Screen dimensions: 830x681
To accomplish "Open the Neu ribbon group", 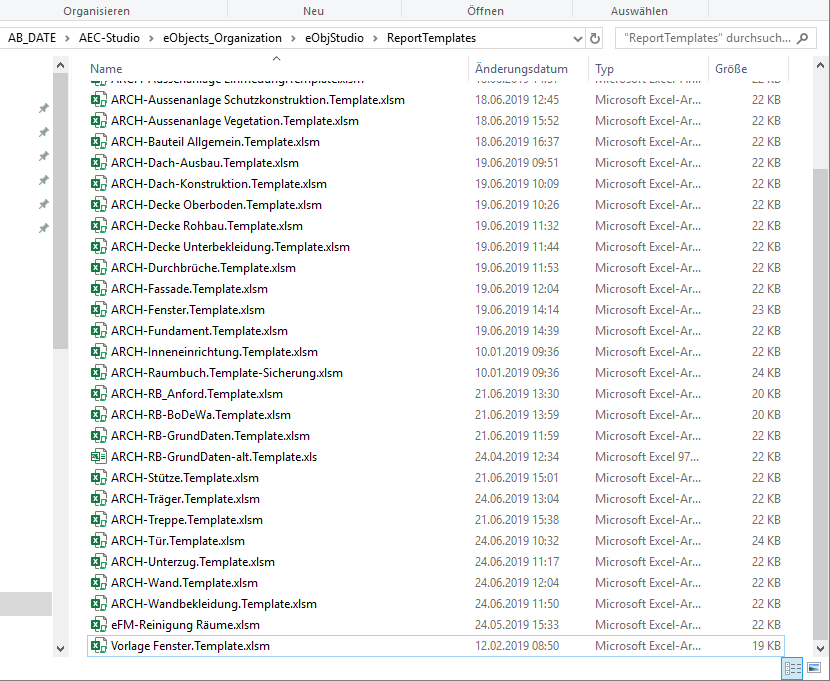I will [x=313, y=11].
